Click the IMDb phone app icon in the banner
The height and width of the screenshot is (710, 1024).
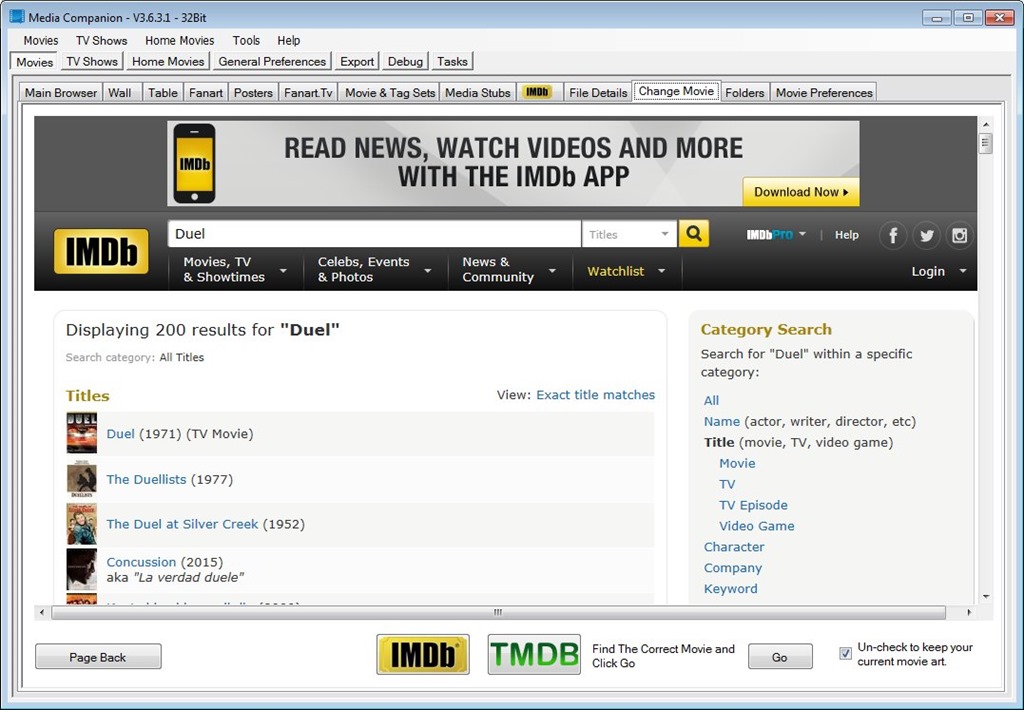tap(194, 163)
